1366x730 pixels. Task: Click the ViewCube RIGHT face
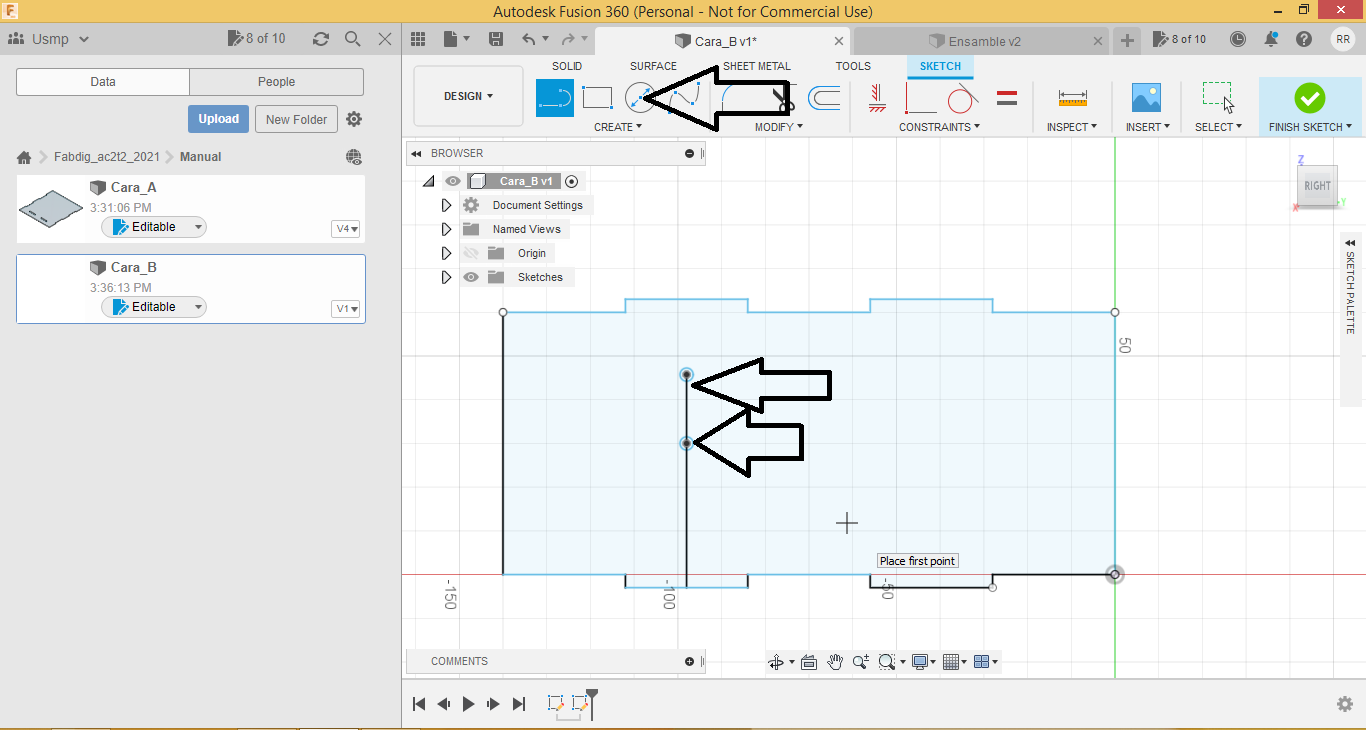pos(1317,185)
